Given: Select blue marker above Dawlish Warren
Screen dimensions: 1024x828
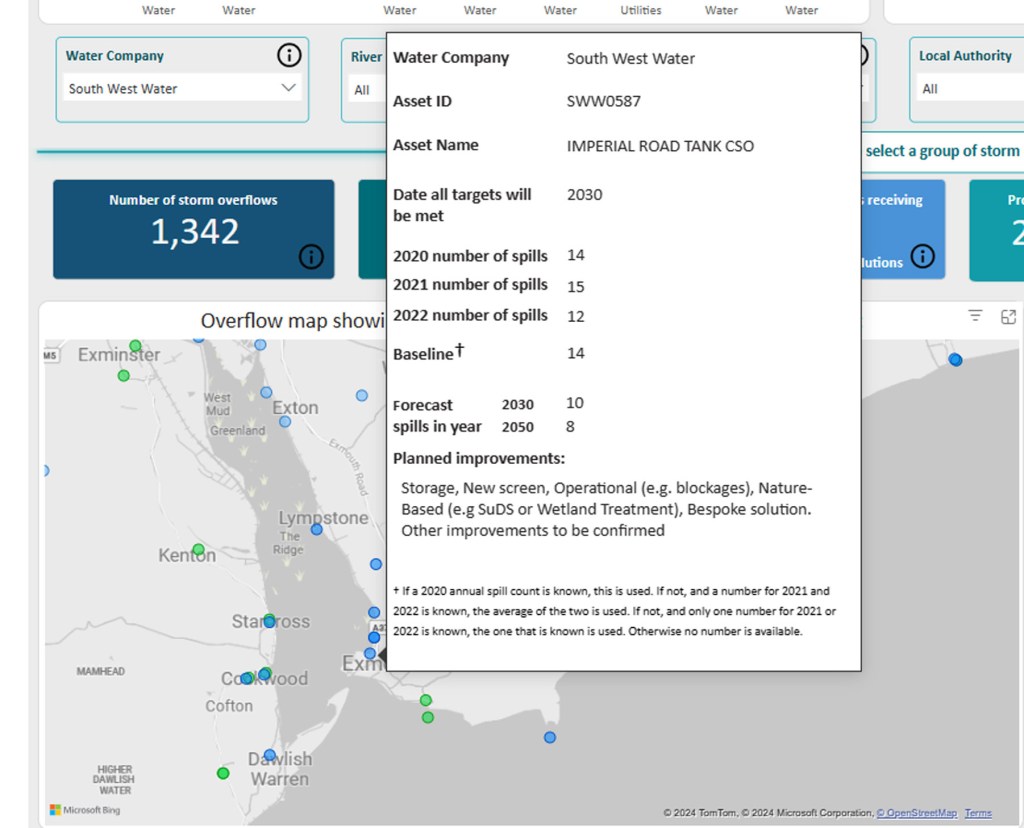Looking at the screenshot, I should (270, 755).
